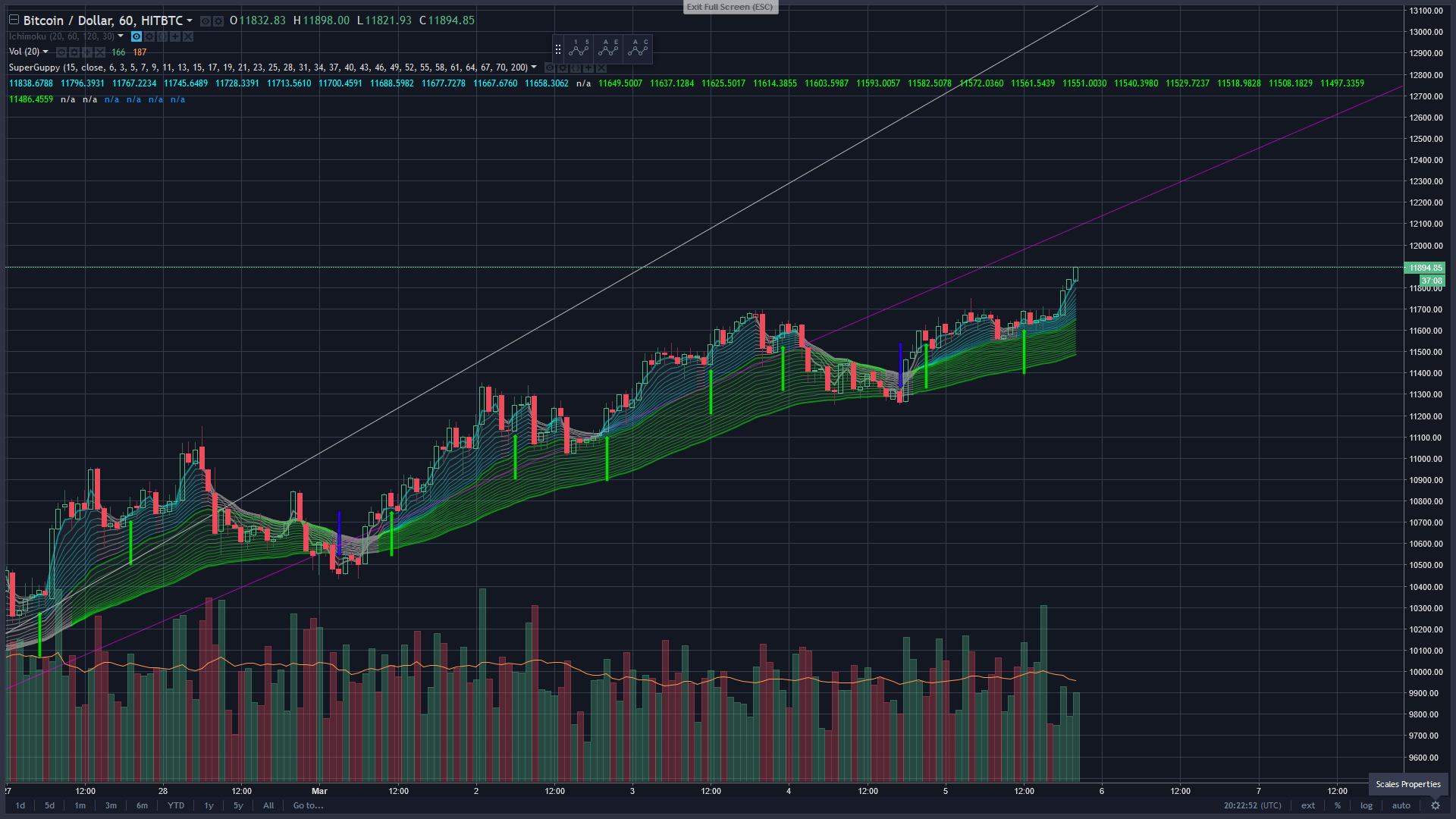Open SuperGuppy settings gear icon
Image resolution: width=1456 pixels, height=819 pixels.
tap(563, 68)
